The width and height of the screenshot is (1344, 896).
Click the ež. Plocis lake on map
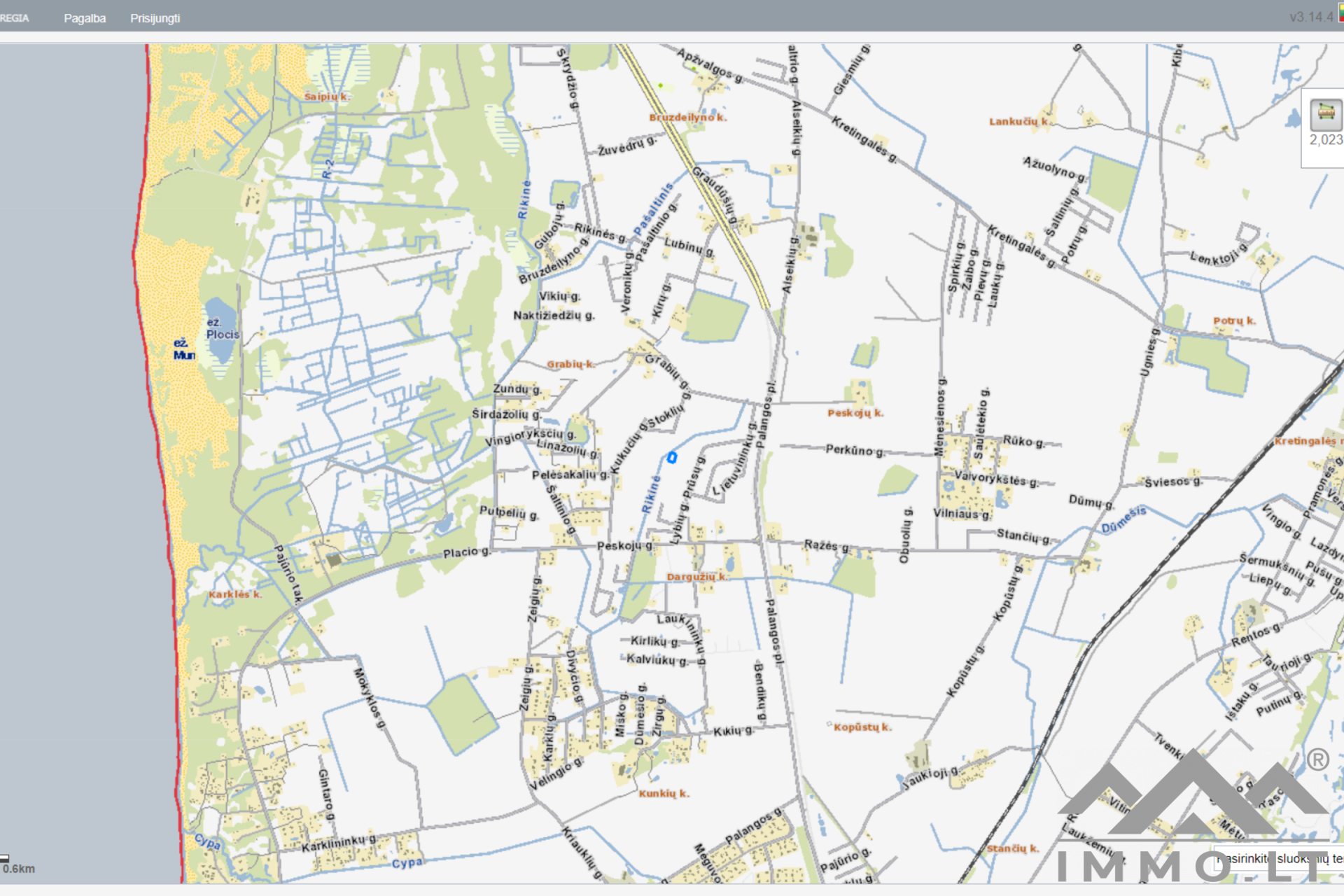coord(221,329)
